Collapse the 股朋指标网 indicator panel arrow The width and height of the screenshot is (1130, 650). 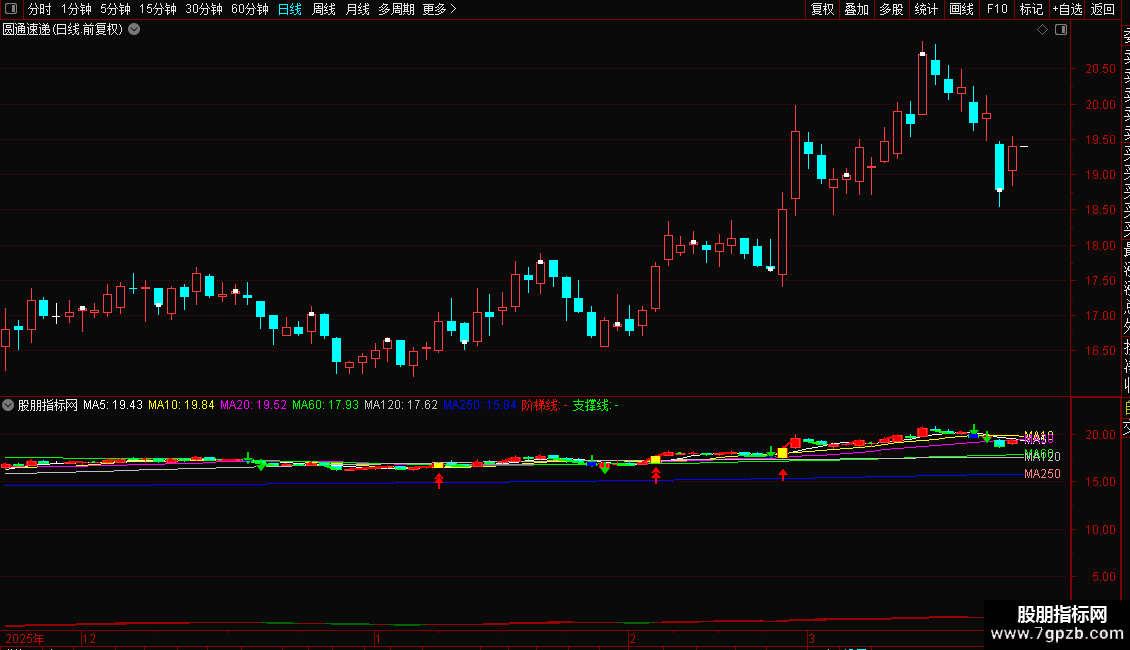coord(8,405)
